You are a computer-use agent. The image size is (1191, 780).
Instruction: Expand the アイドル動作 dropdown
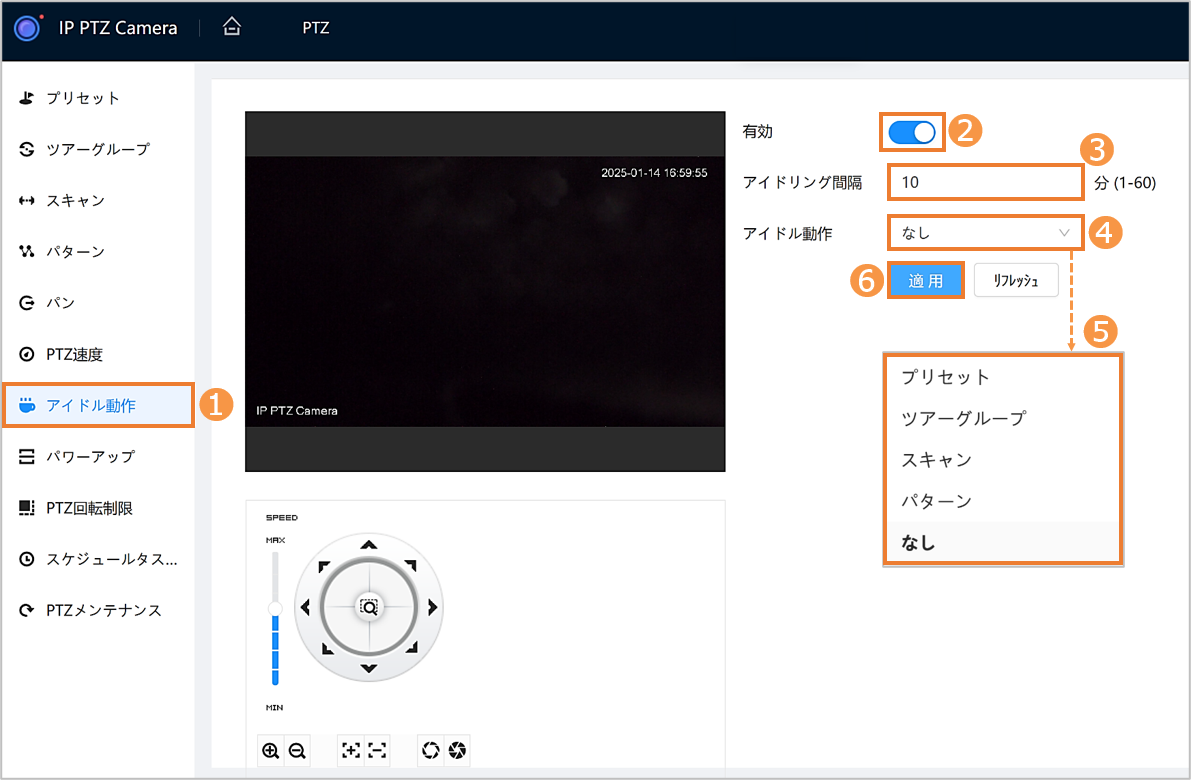[x=984, y=233]
